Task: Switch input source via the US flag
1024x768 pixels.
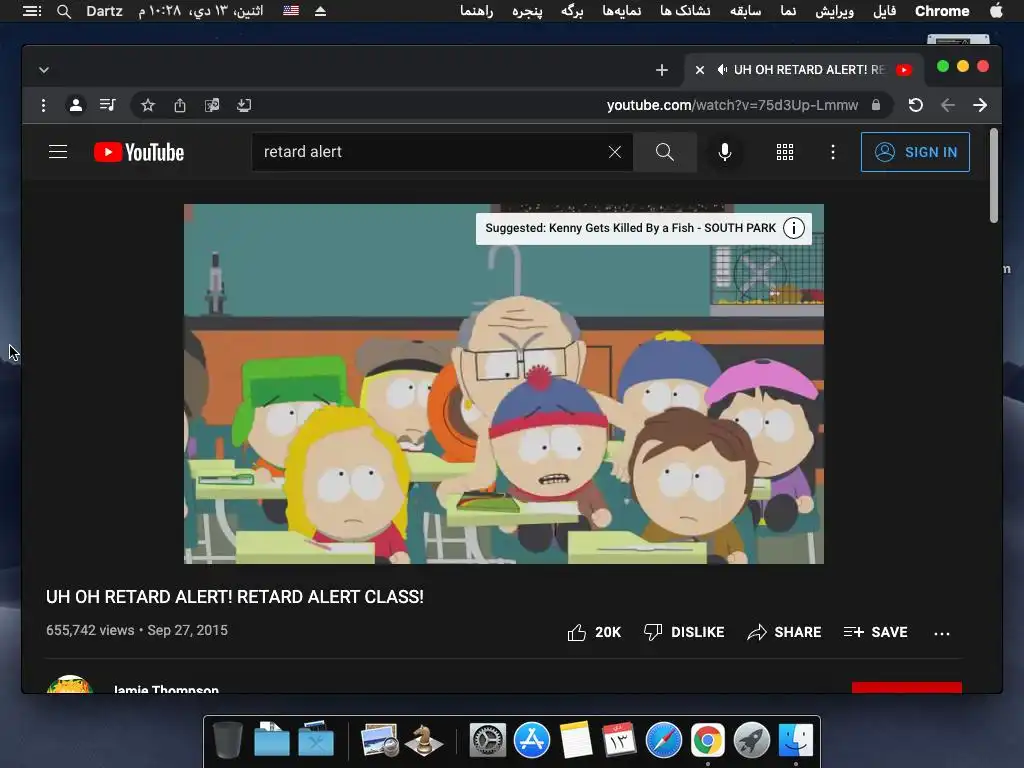Action: pos(291,10)
